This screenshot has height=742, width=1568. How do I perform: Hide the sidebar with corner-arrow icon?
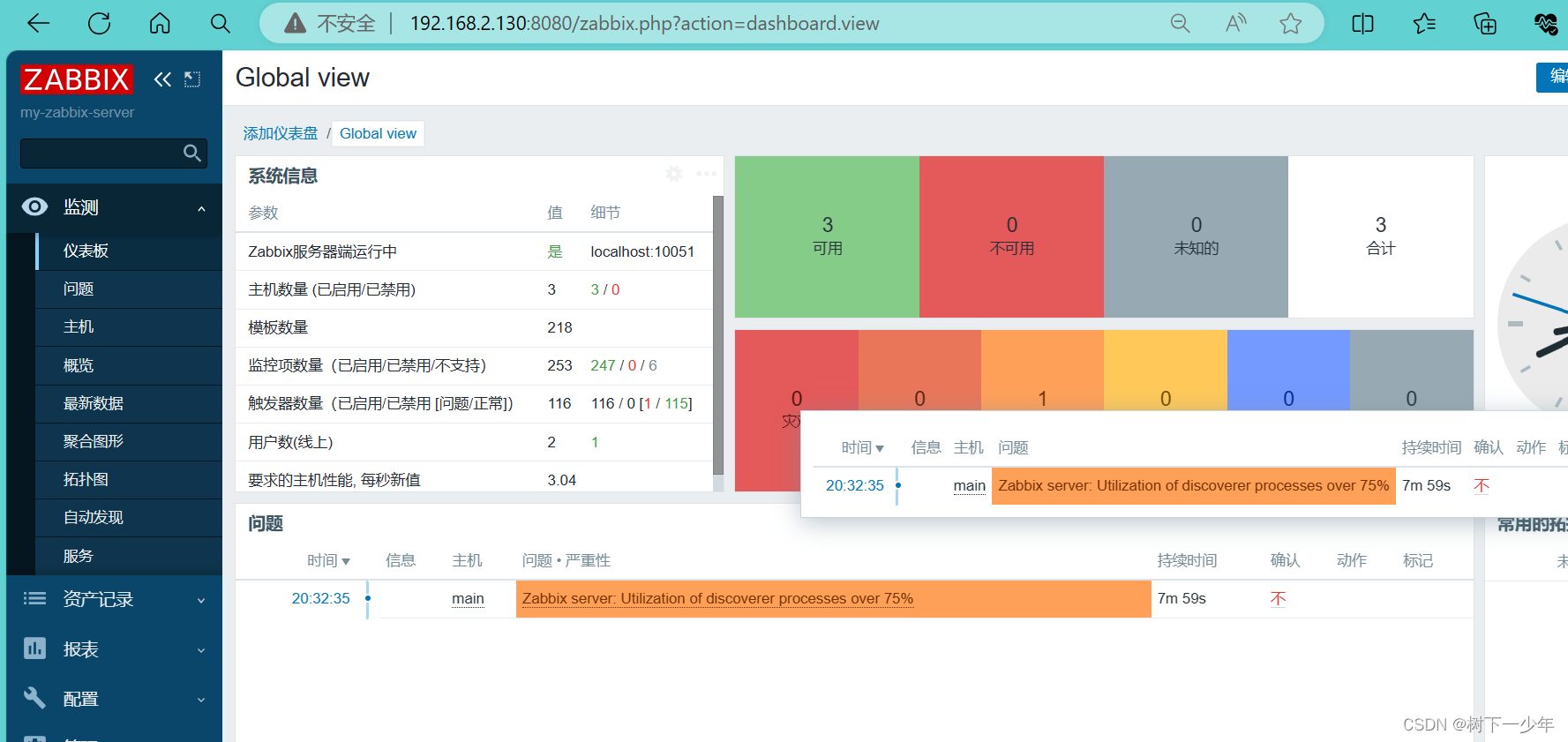(x=192, y=79)
